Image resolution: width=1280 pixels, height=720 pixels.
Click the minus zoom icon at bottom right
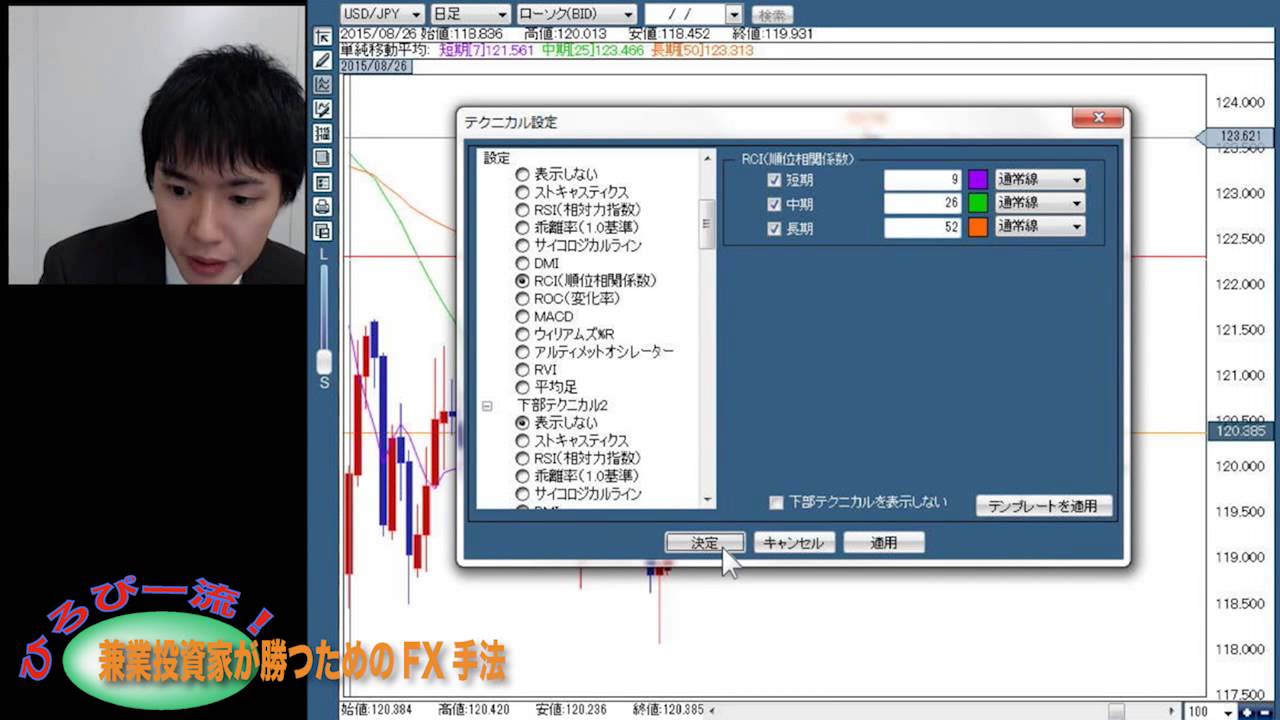pos(1266,712)
